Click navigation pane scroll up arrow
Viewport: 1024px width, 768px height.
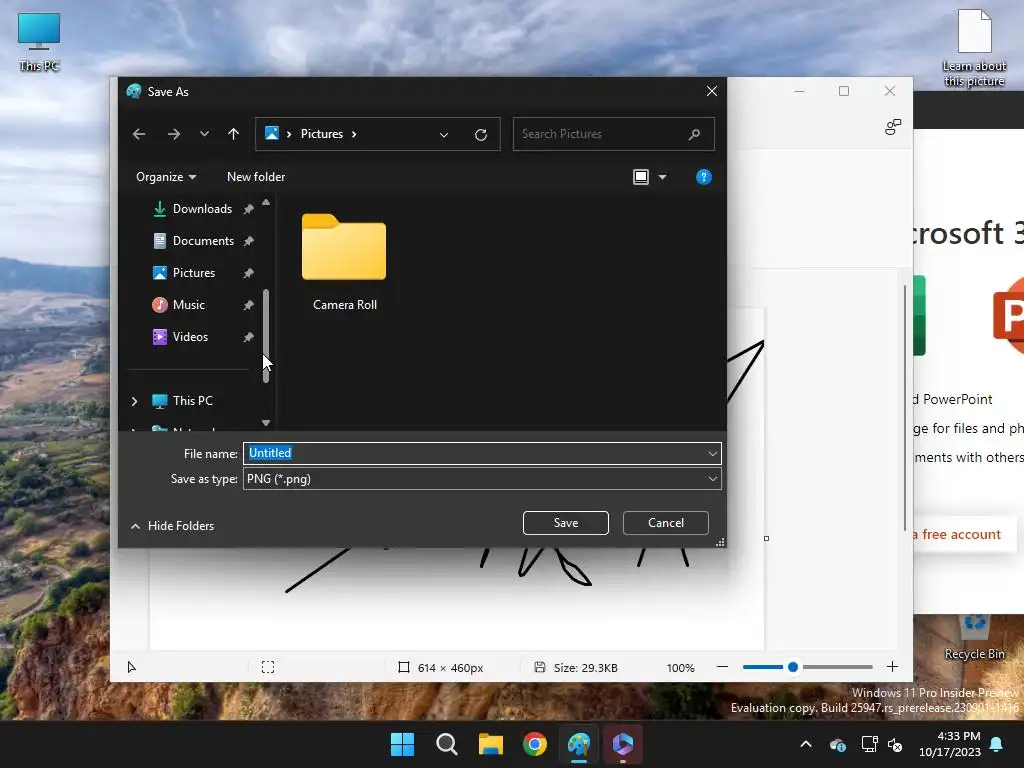(x=266, y=202)
